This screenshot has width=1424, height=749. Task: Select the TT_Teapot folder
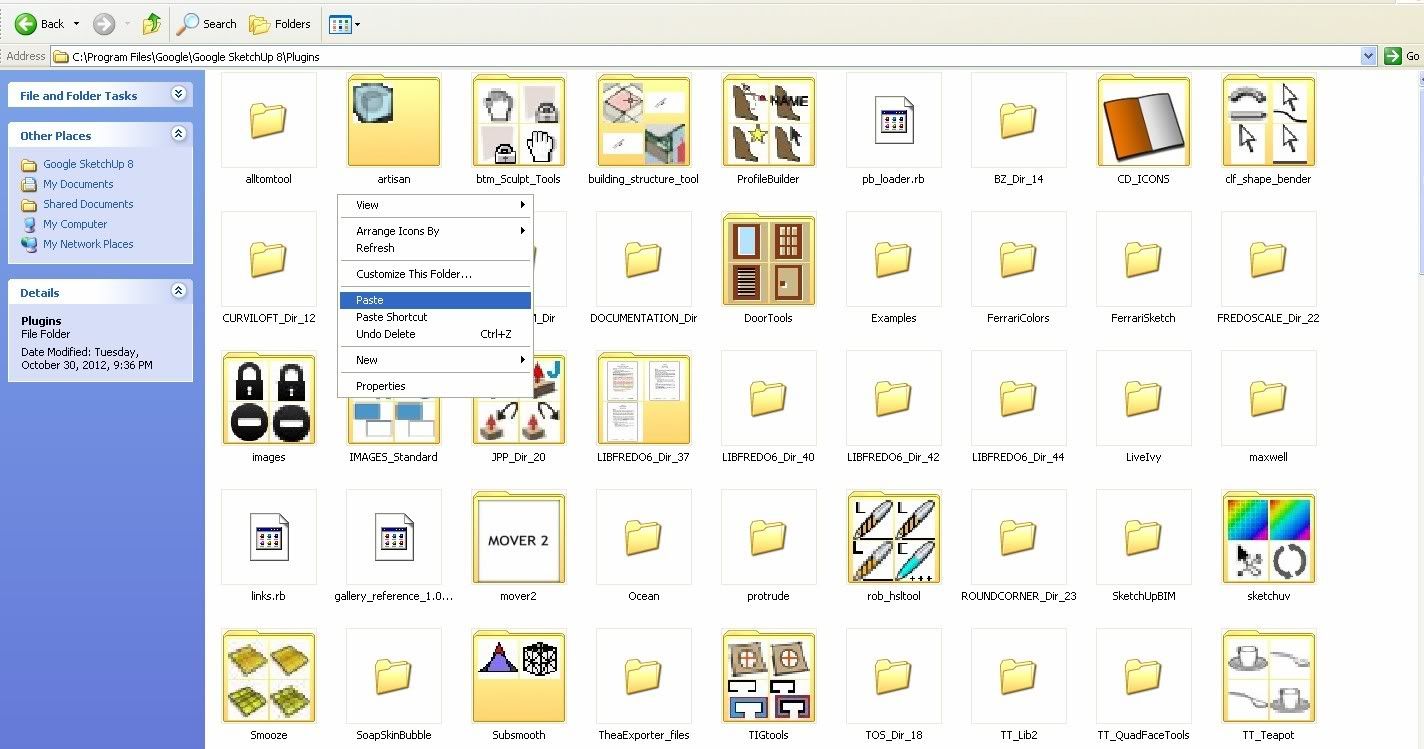(x=1269, y=685)
